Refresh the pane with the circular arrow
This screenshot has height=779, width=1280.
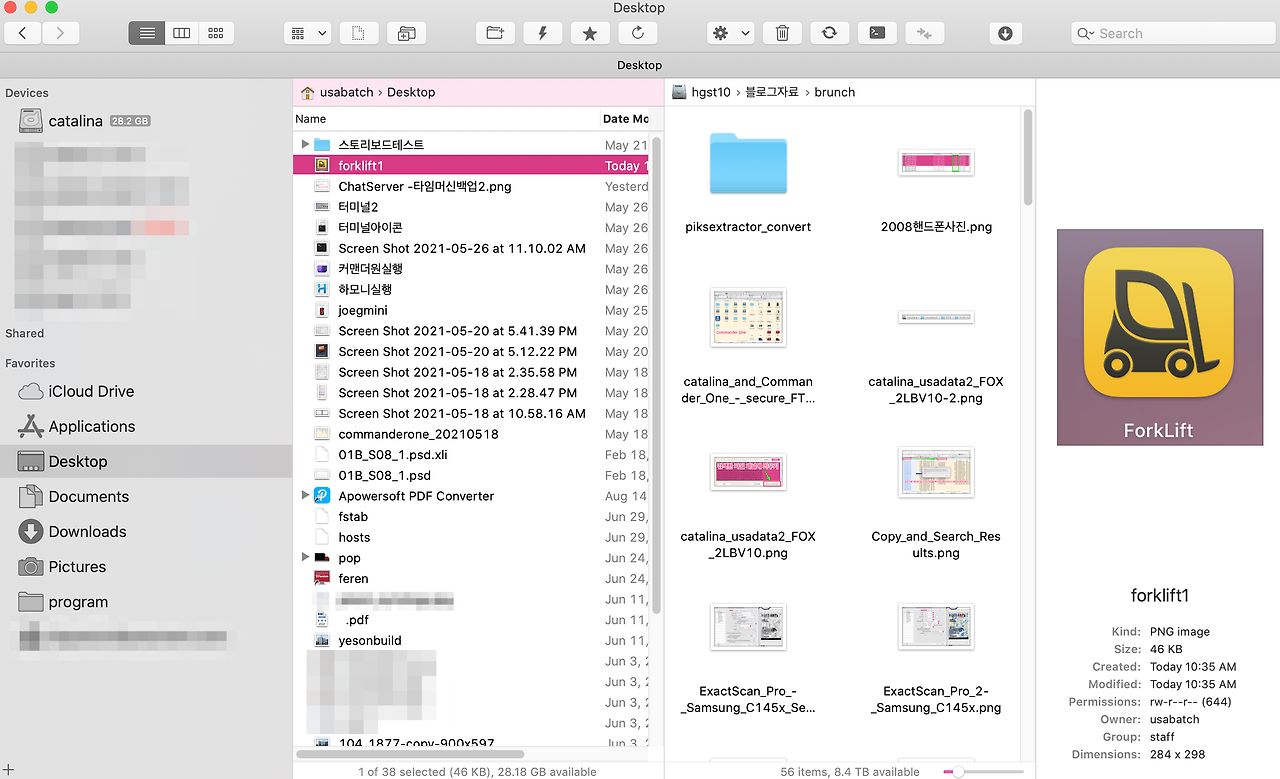tap(638, 33)
